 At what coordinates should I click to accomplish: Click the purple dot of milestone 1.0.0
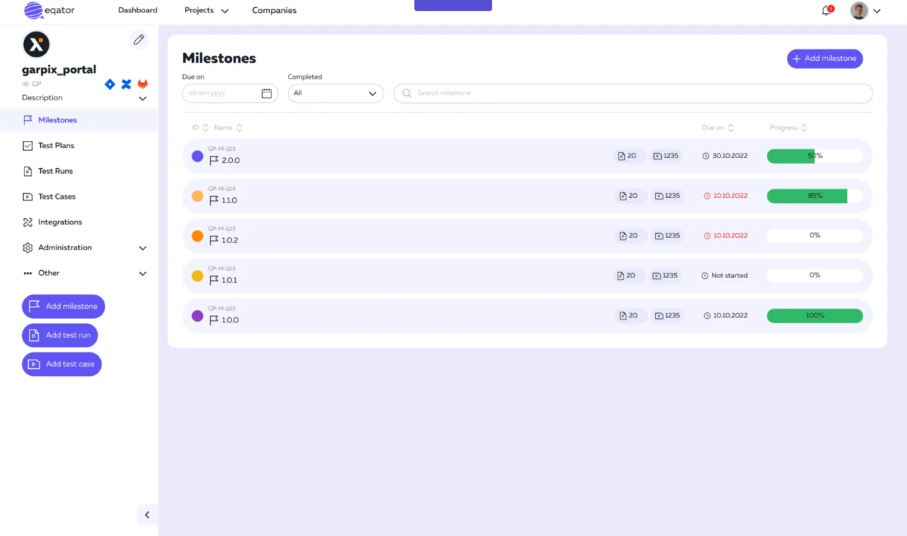pos(197,316)
